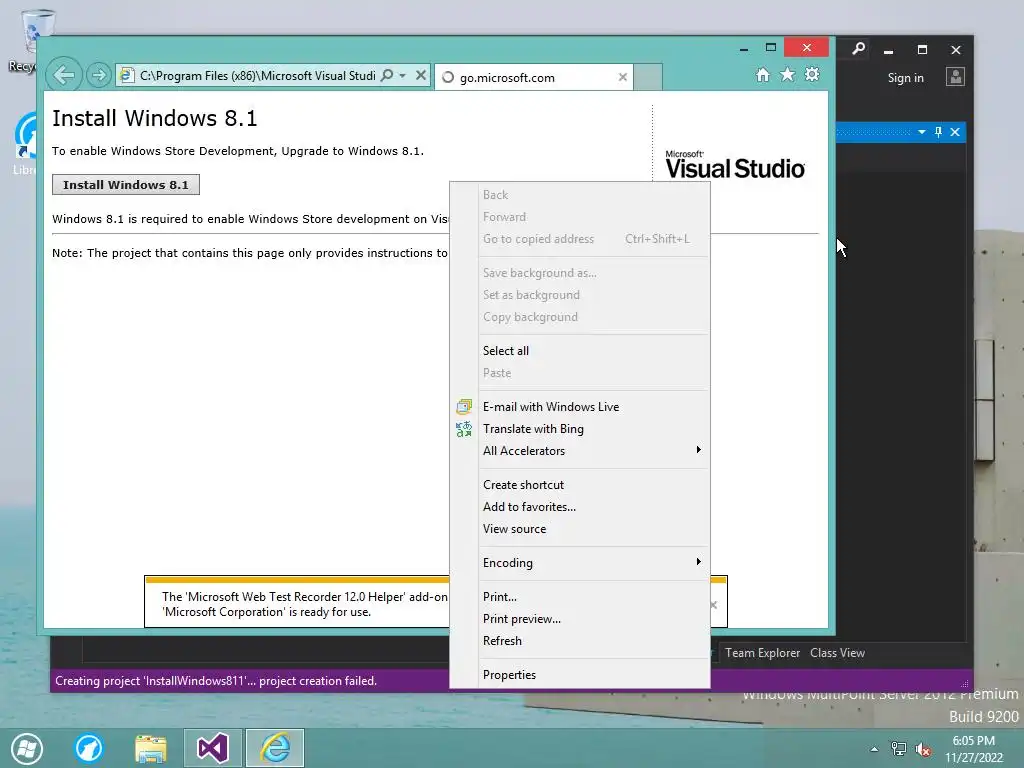Open File Explorer from taskbar

[x=151, y=748]
